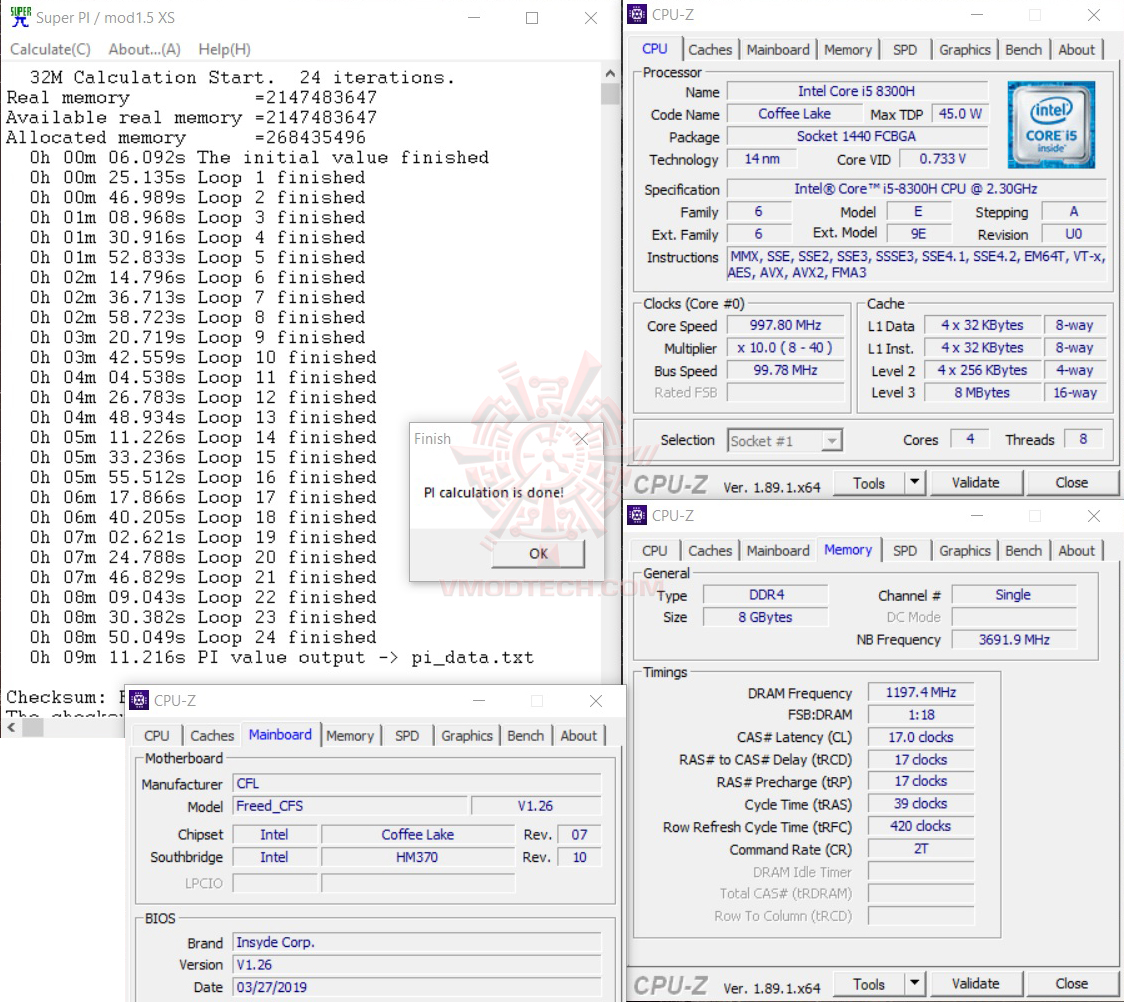Select SPD tab in the Mainboard CPU-Z window
The image size is (1124, 1002).
click(406, 735)
